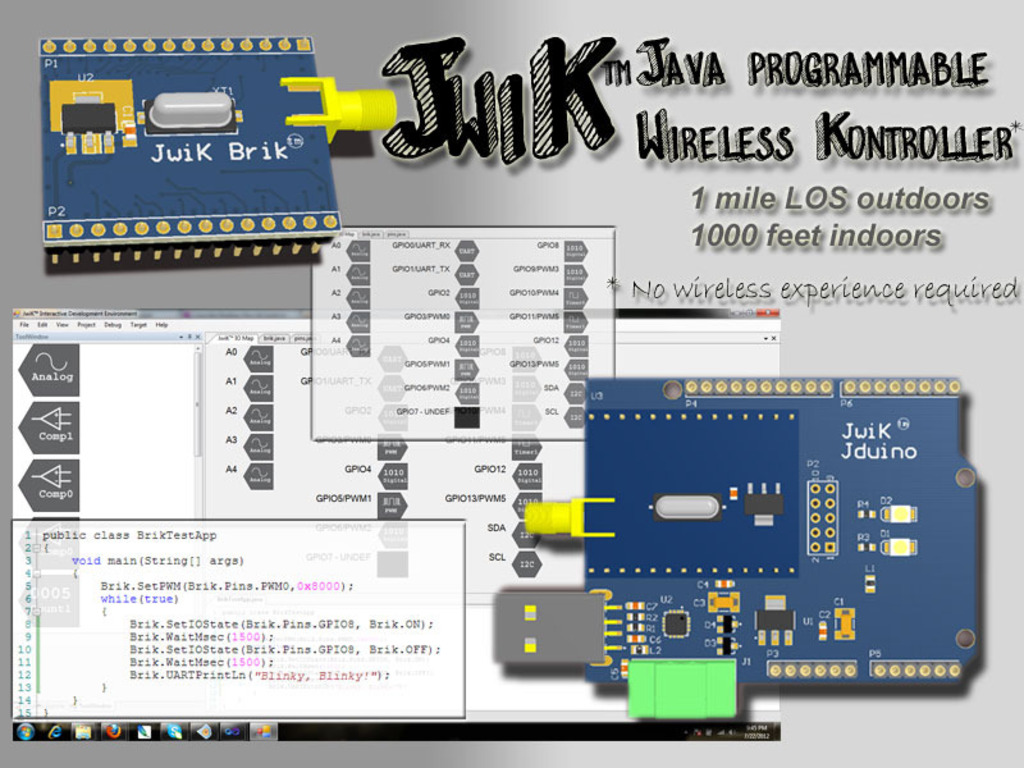
Task: Collapse main method block at code line 4
Action: pos(37,573)
